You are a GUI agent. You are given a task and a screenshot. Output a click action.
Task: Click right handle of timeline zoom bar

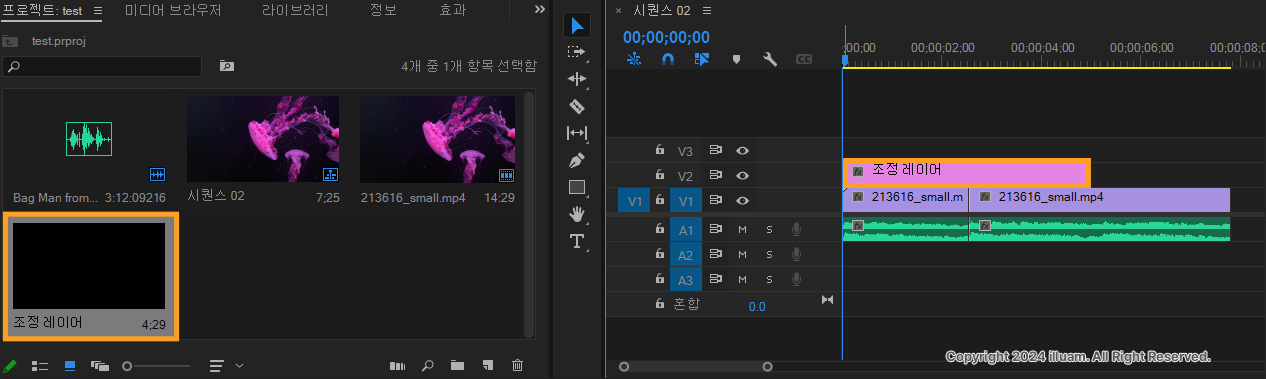[768, 367]
